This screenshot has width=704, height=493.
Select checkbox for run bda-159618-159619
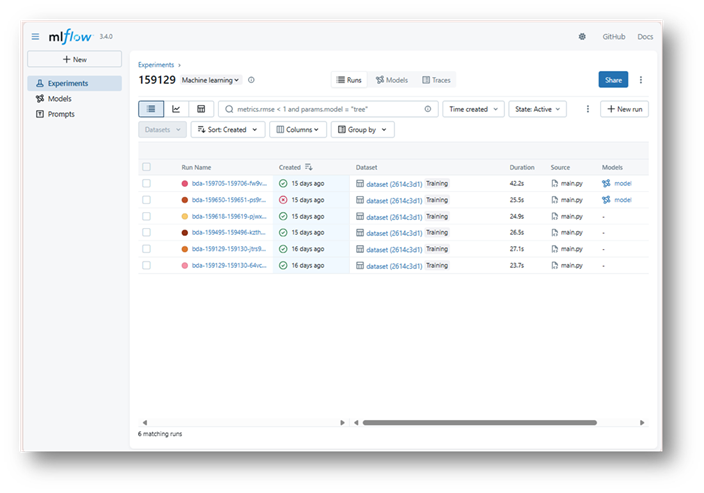(146, 216)
